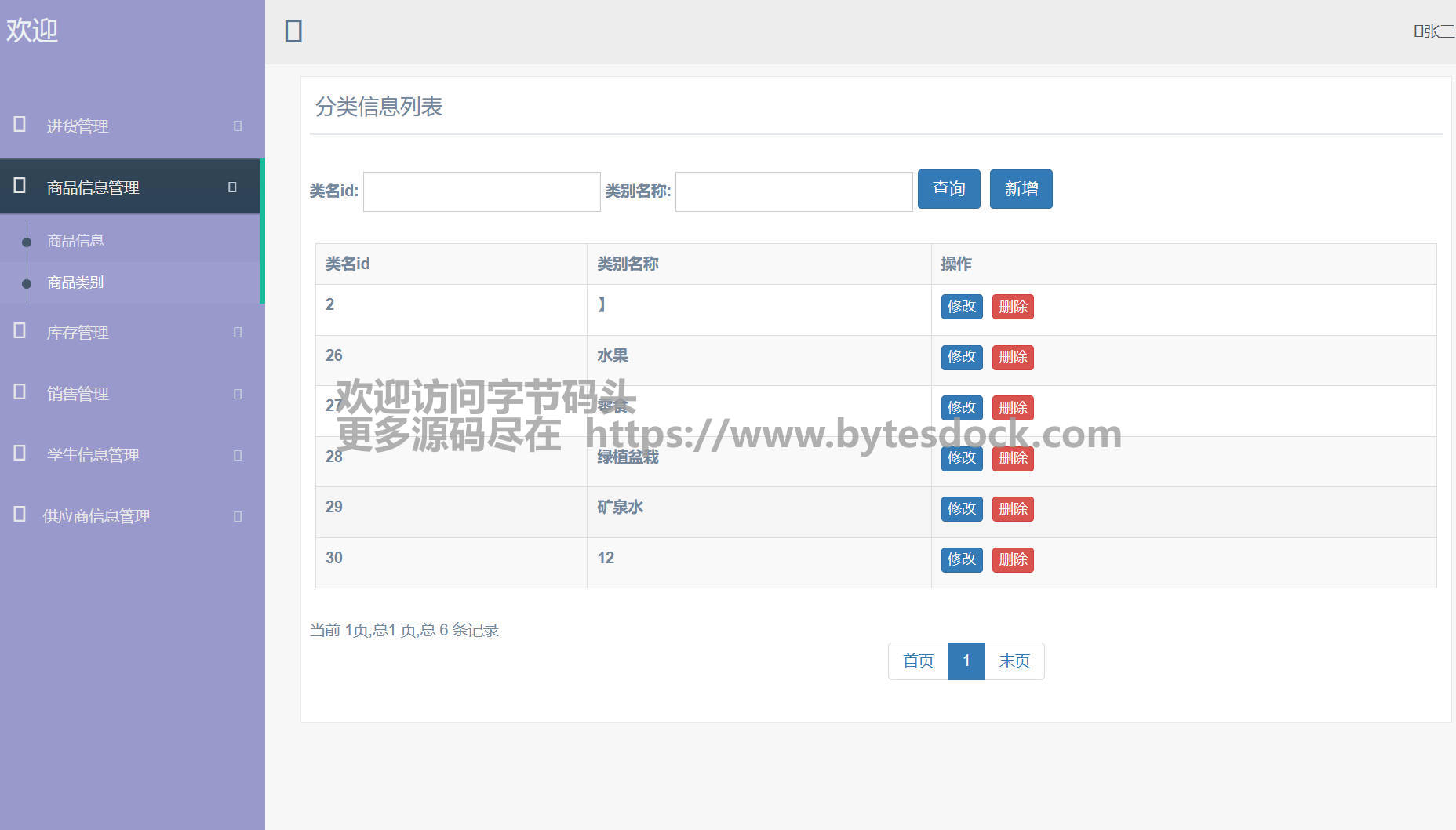Click the icon beside 学生信息管理
Image resolution: width=1456 pixels, height=830 pixels.
point(20,453)
